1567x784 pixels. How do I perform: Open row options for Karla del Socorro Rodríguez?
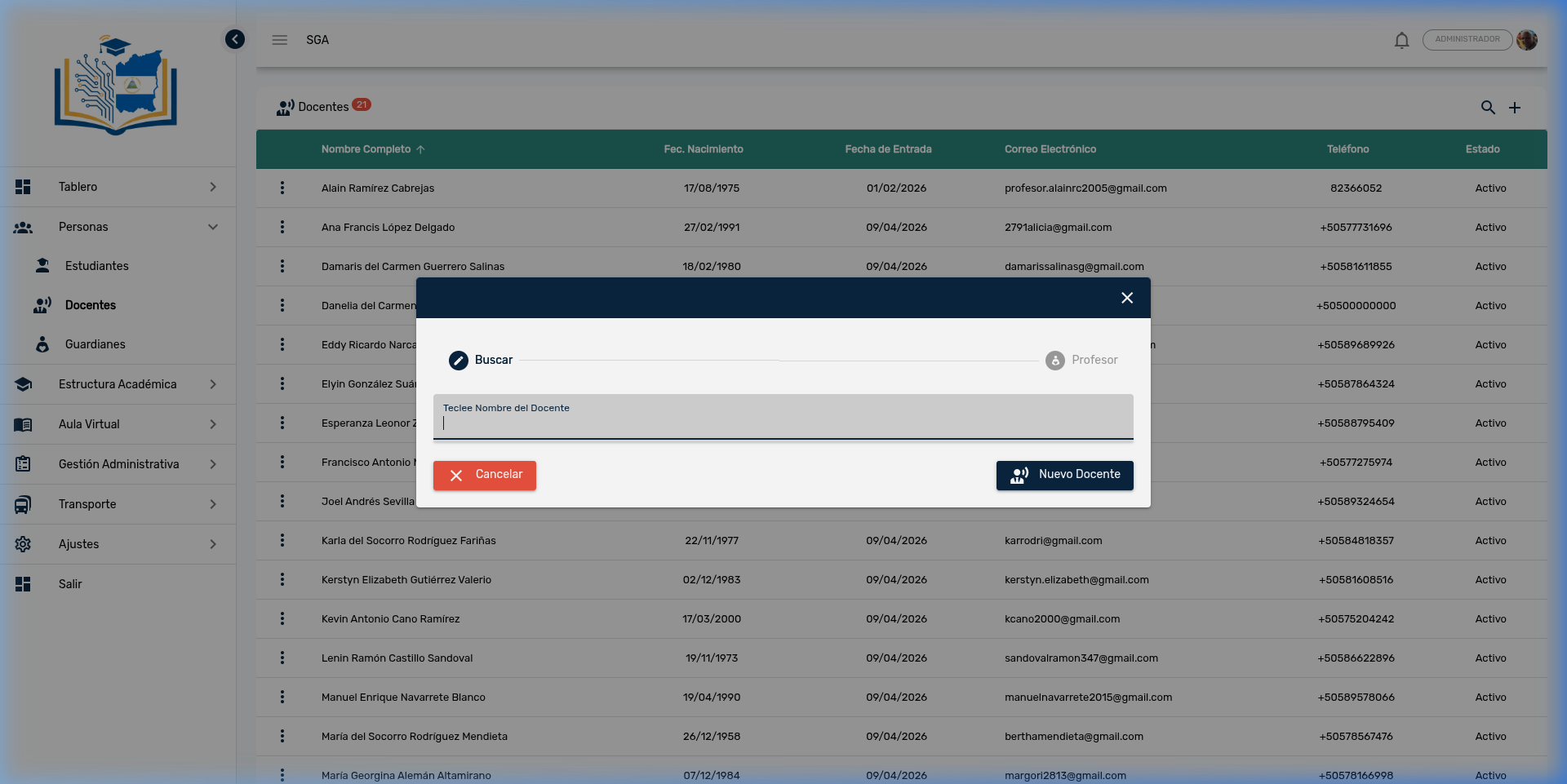click(282, 541)
